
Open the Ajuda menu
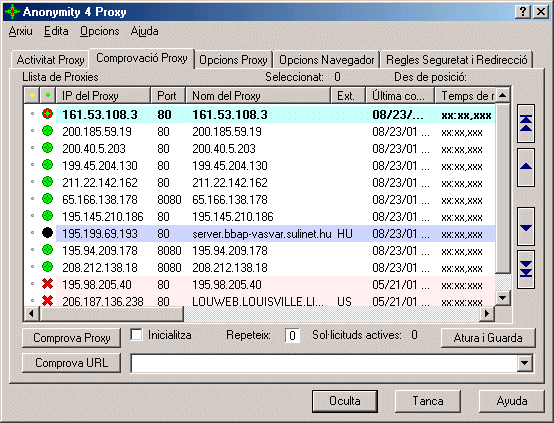pos(145,31)
